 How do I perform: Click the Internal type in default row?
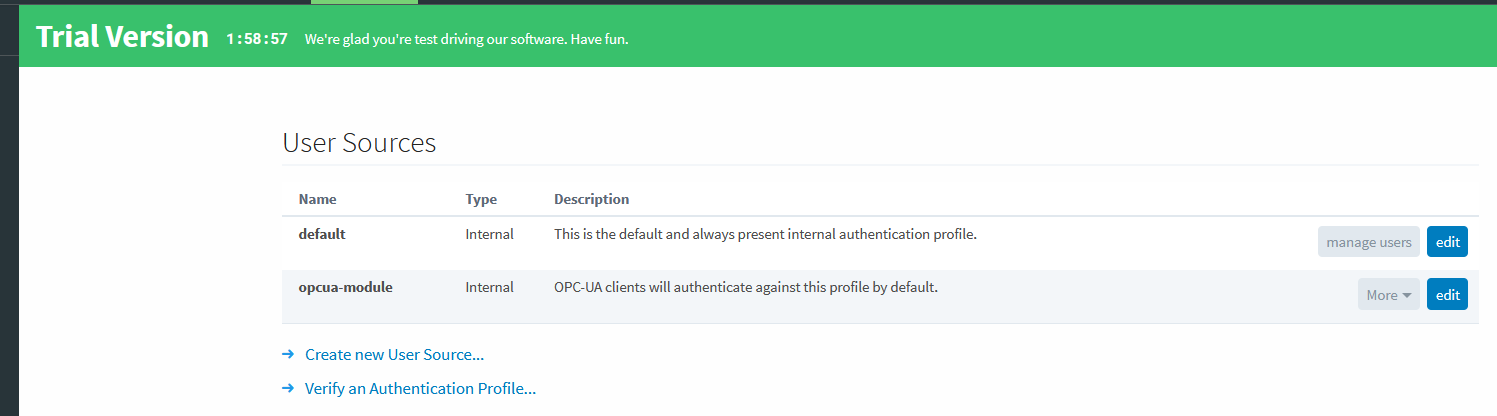(x=490, y=234)
